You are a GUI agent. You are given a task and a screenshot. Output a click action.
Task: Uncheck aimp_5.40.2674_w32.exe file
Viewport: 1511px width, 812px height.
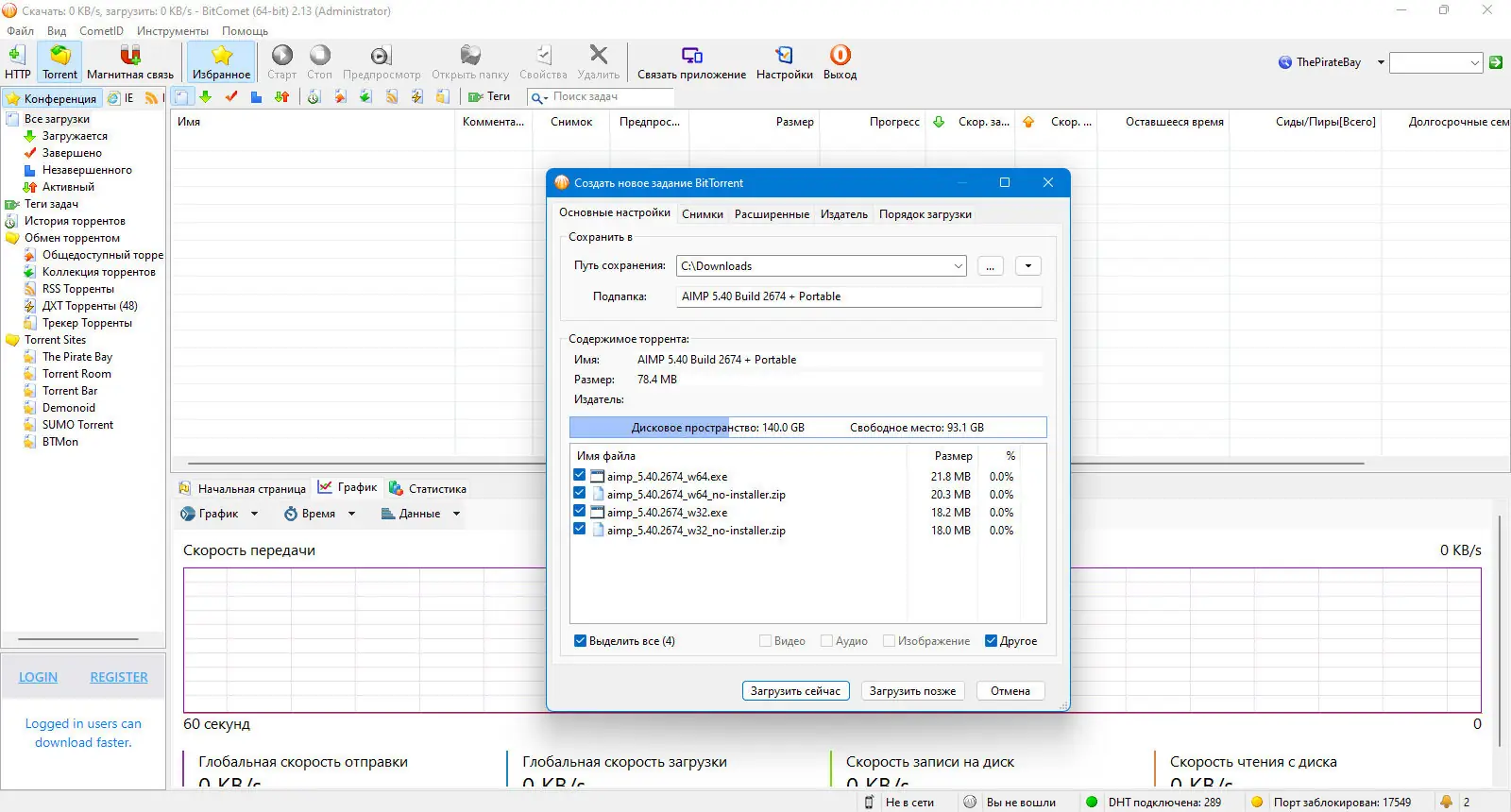click(x=579, y=511)
